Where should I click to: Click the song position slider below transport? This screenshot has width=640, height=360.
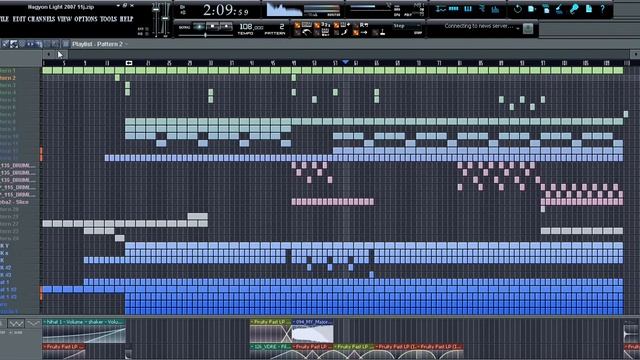click(205, 35)
